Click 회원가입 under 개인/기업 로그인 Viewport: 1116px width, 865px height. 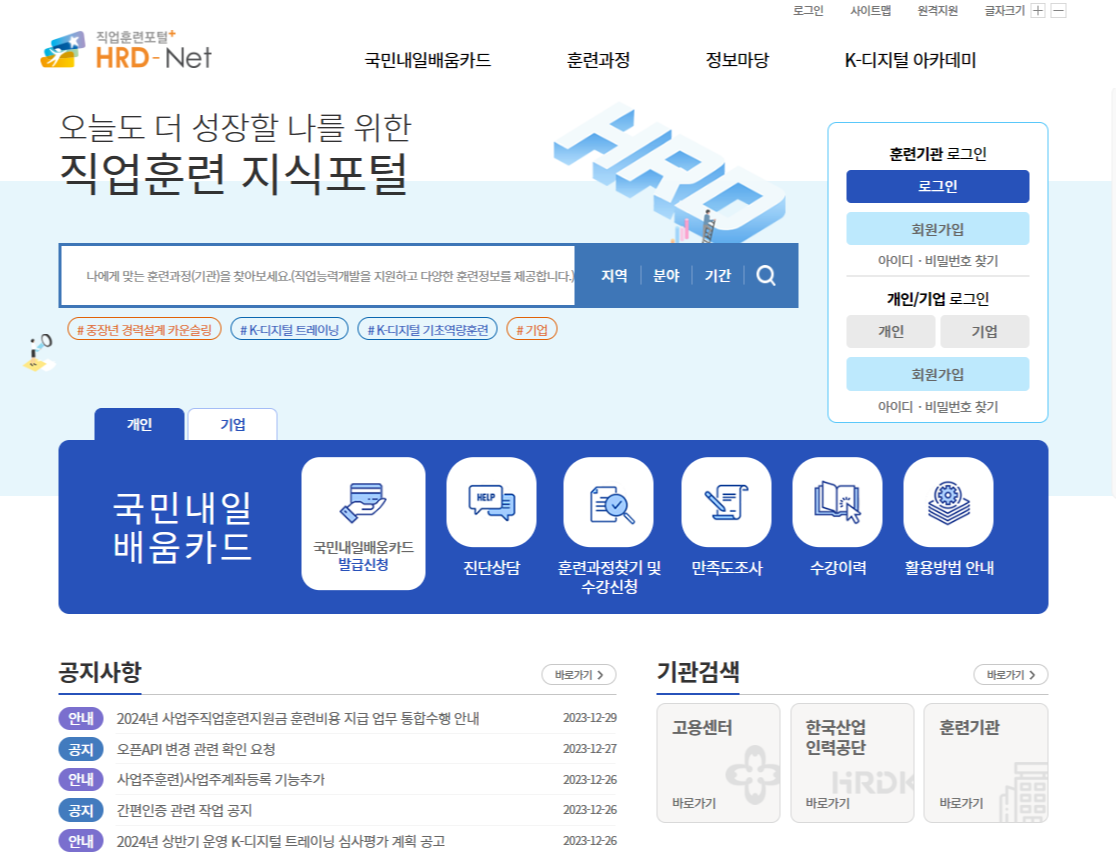937,374
